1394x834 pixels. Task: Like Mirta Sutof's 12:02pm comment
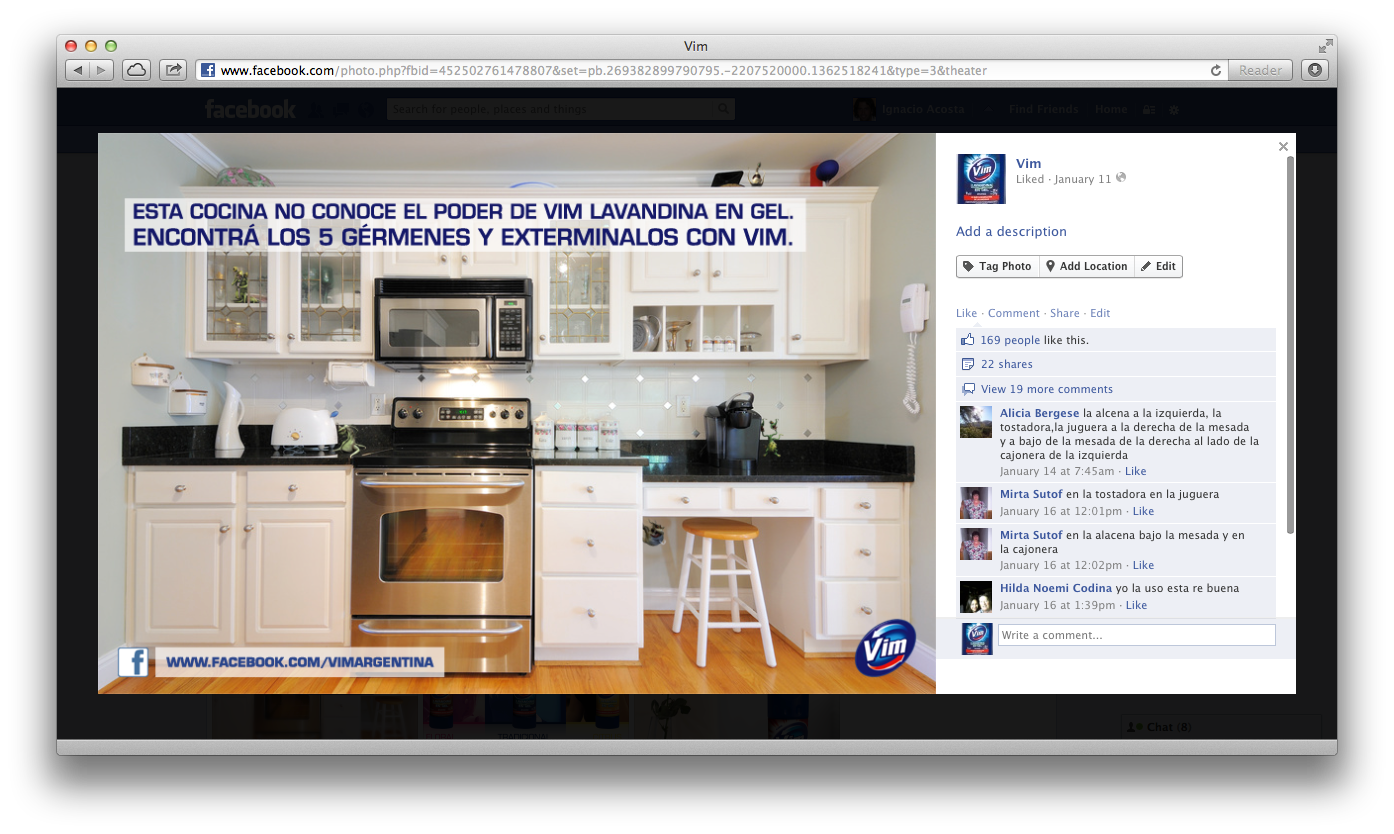coord(1143,565)
